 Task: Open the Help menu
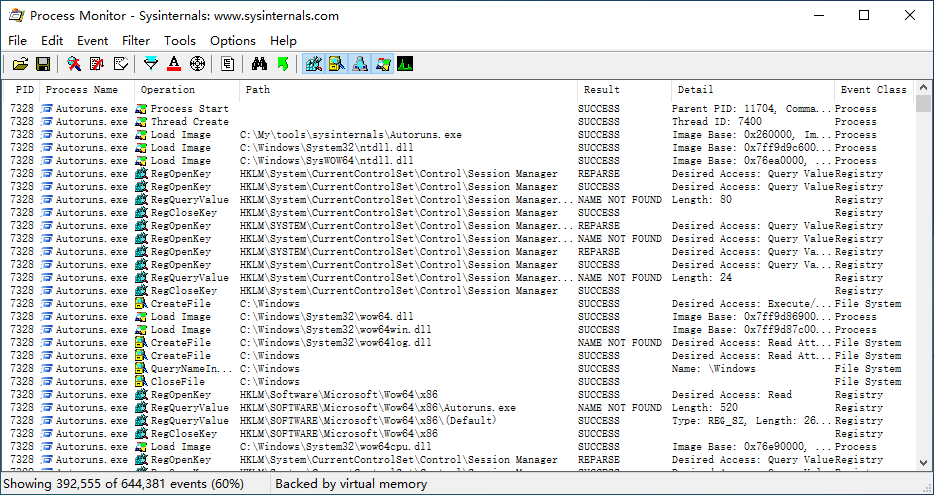tap(283, 41)
